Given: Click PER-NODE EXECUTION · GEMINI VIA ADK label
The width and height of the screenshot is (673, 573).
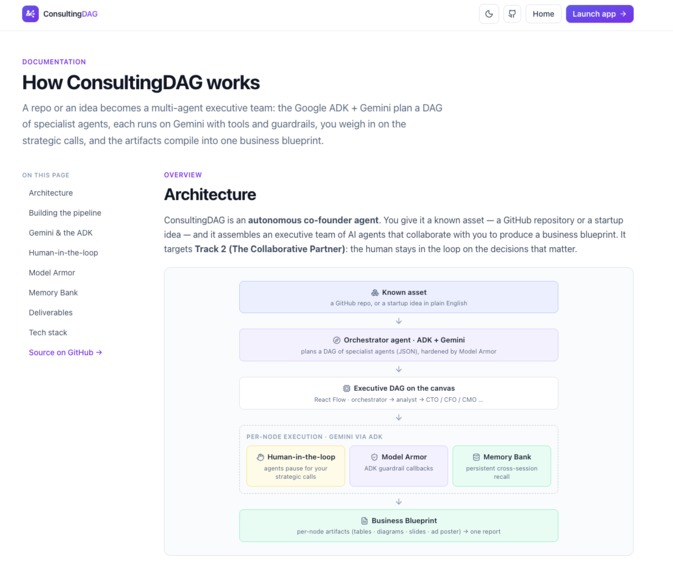Looking at the screenshot, I should [314, 437].
